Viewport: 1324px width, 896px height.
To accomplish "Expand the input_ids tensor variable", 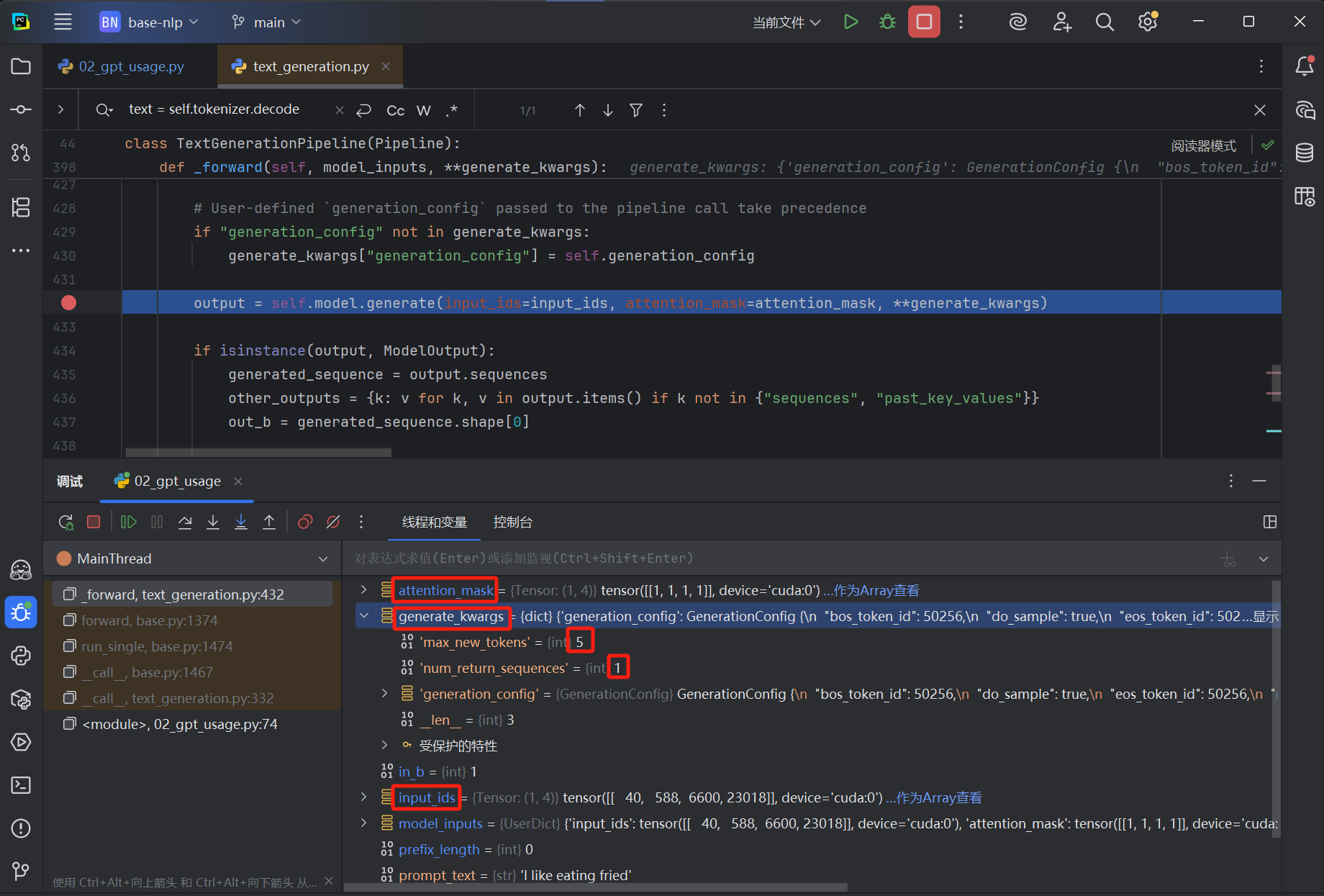I will [364, 797].
